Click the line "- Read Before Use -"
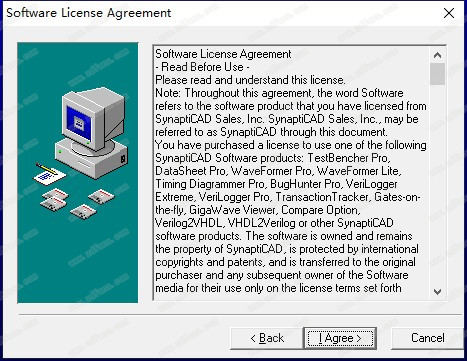The image size is (467, 361). pos(203,67)
